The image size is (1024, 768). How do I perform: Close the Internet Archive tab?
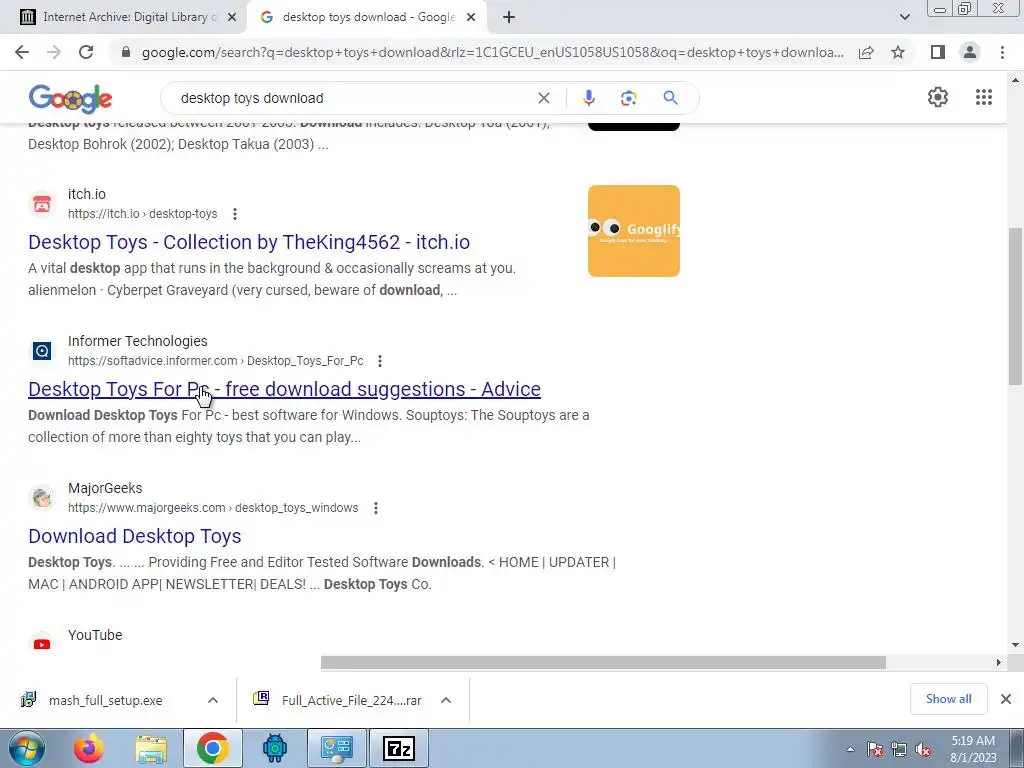coord(232,18)
